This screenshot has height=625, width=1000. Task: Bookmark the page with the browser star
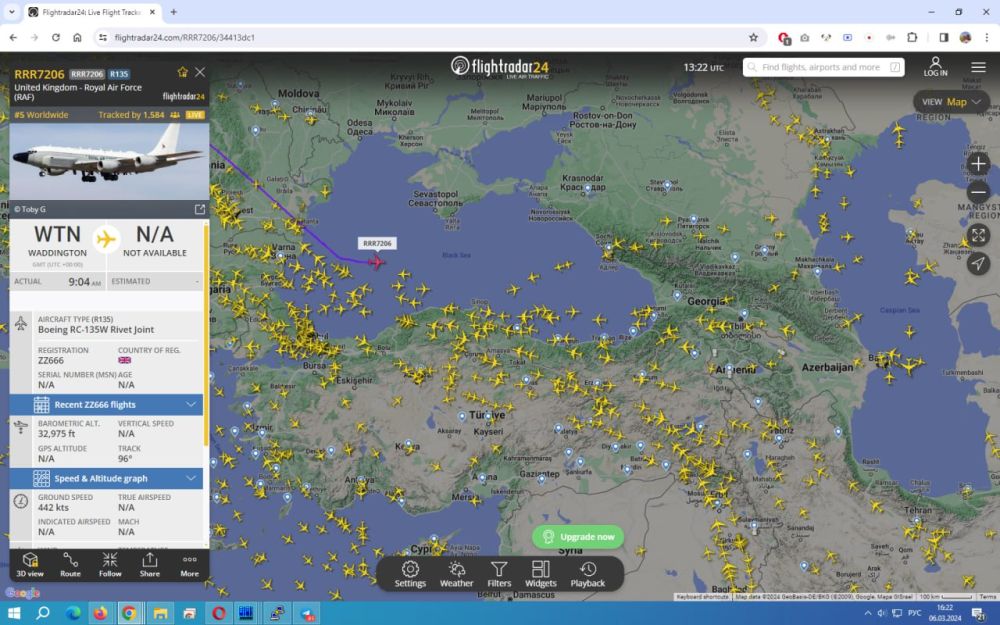(753, 37)
